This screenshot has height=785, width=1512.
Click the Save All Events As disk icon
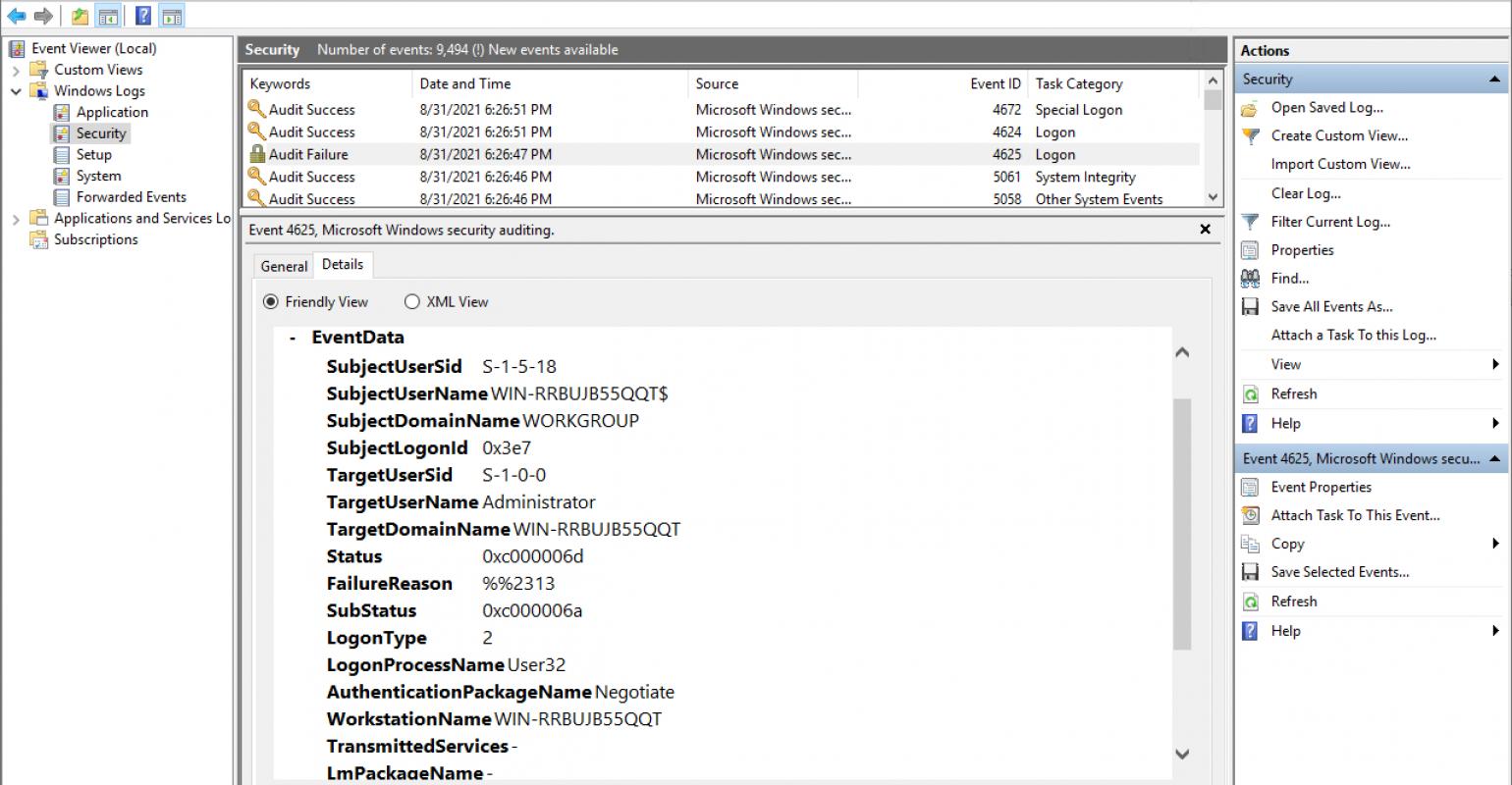pos(1250,307)
